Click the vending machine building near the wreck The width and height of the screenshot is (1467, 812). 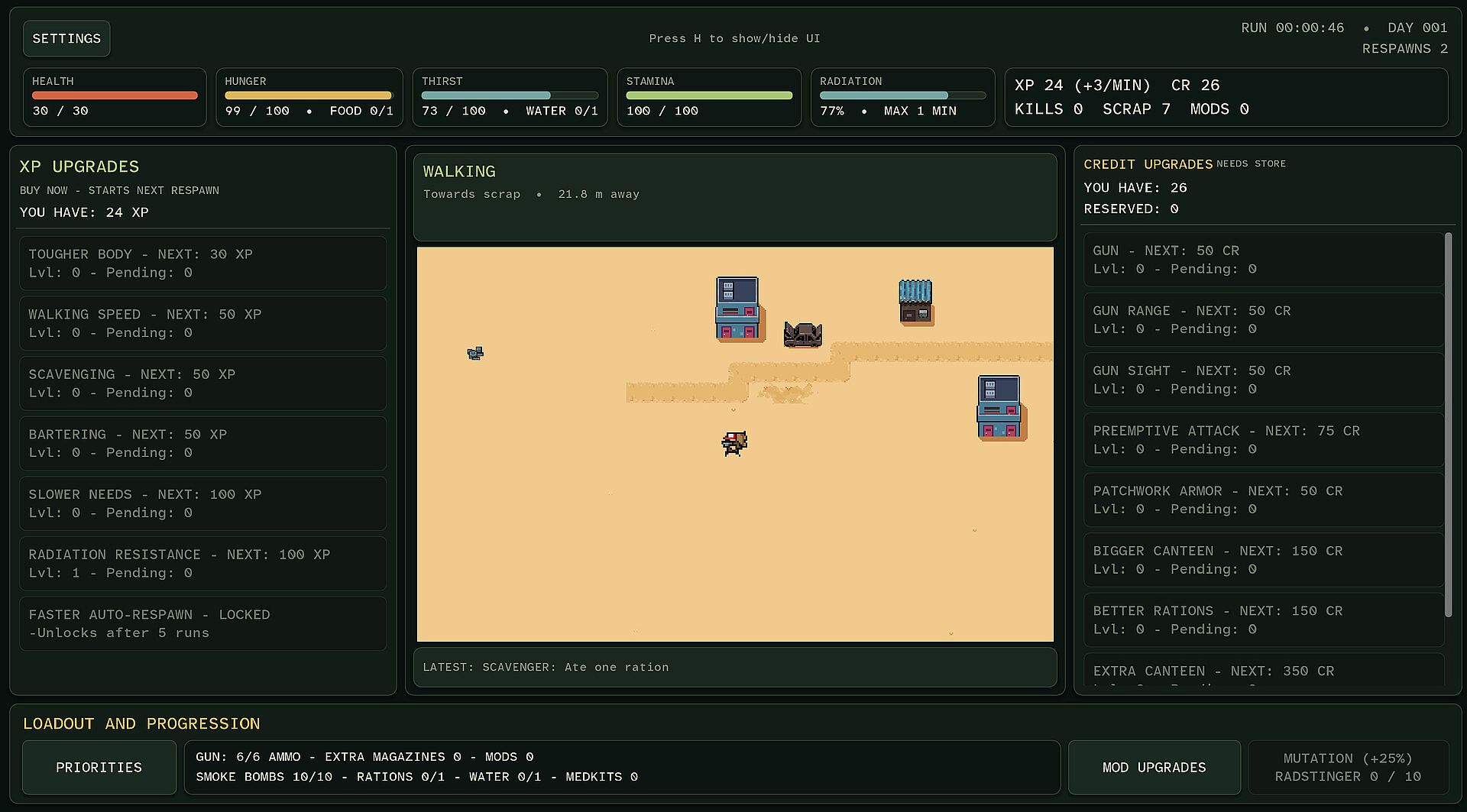(737, 309)
